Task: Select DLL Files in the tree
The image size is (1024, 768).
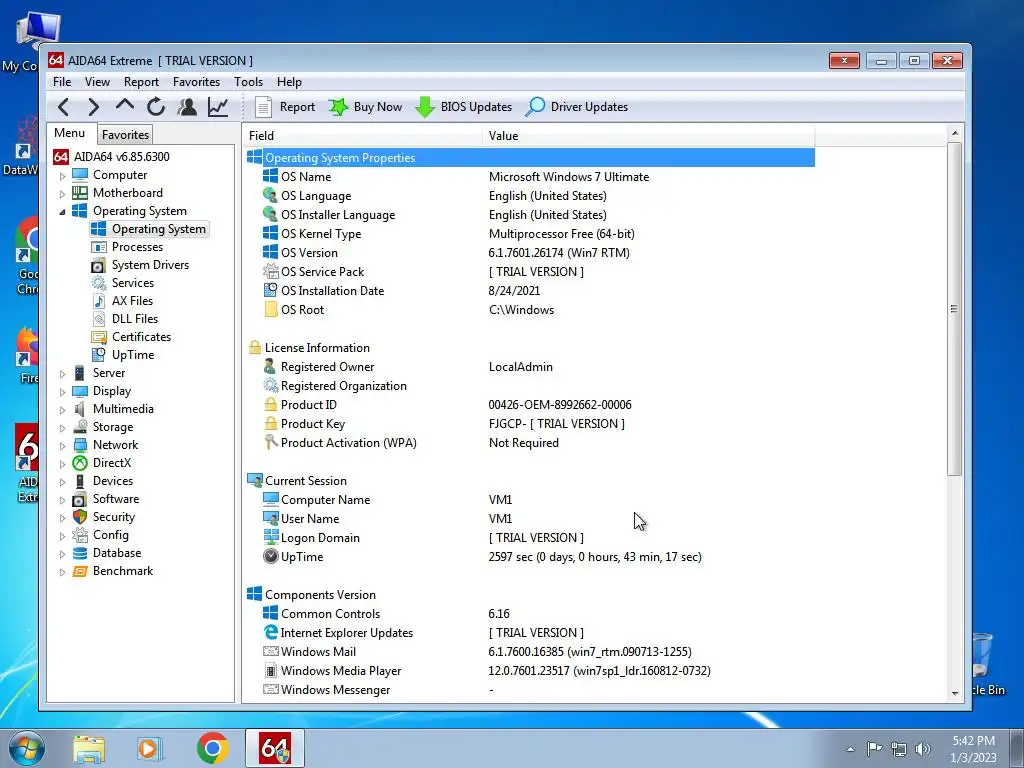Action: pos(135,319)
